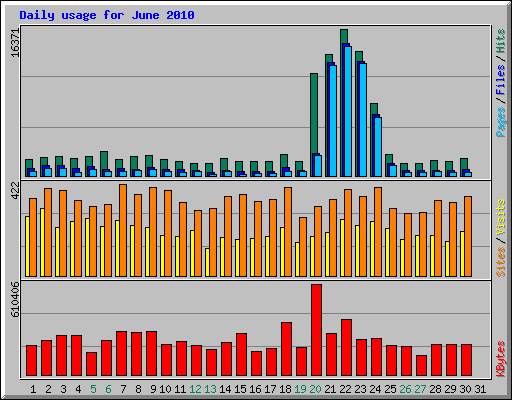This screenshot has width=512, height=400.
Task: Click the day 1 axis label
Action: (x=33, y=389)
